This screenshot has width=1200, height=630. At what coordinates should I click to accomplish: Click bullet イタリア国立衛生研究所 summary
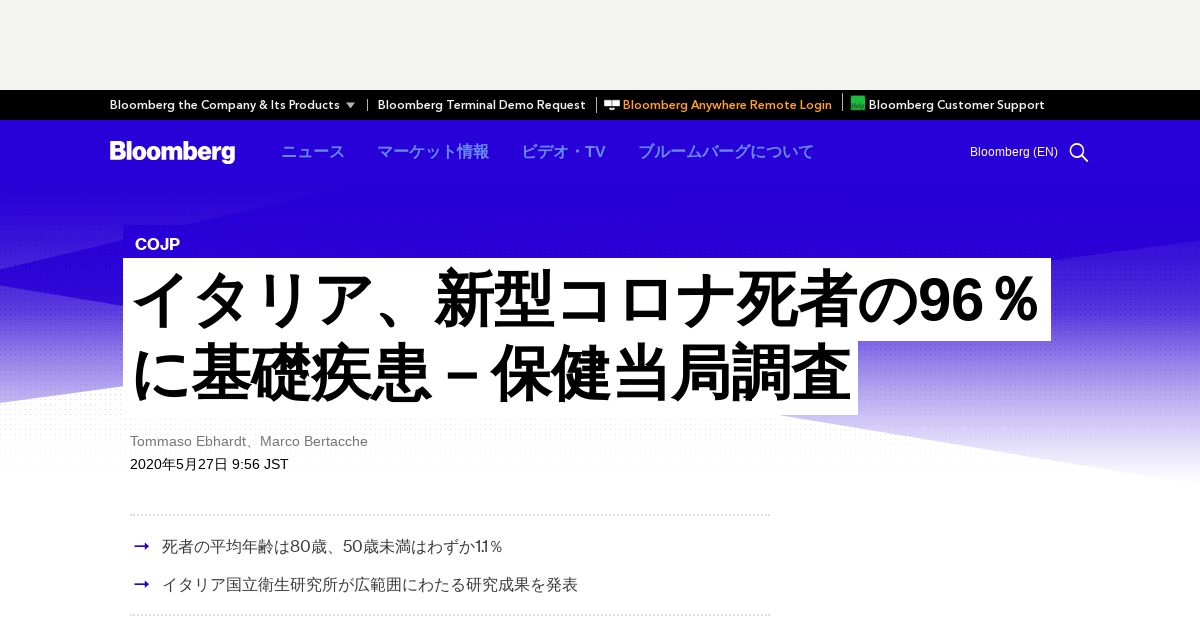click(370, 585)
